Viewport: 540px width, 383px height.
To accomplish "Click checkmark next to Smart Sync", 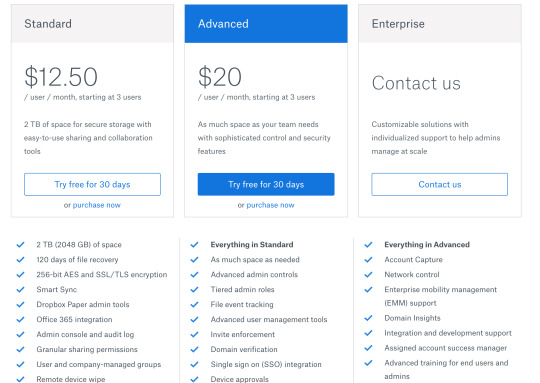I will click(x=21, y=289).
